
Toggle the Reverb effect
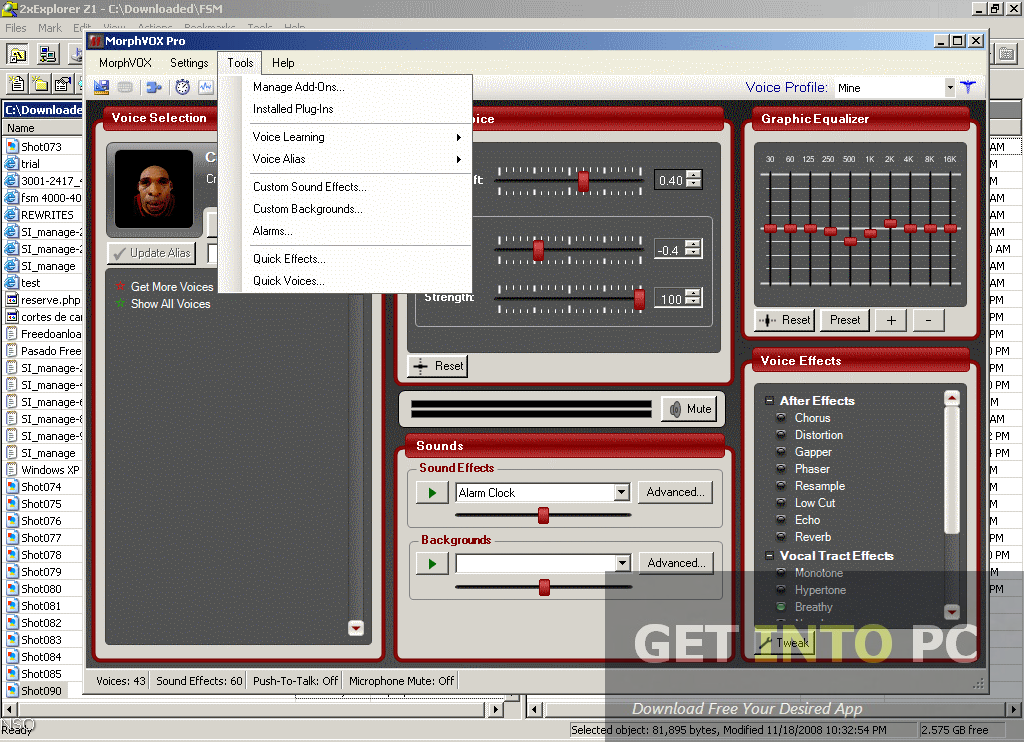click(x=780, y=536)
